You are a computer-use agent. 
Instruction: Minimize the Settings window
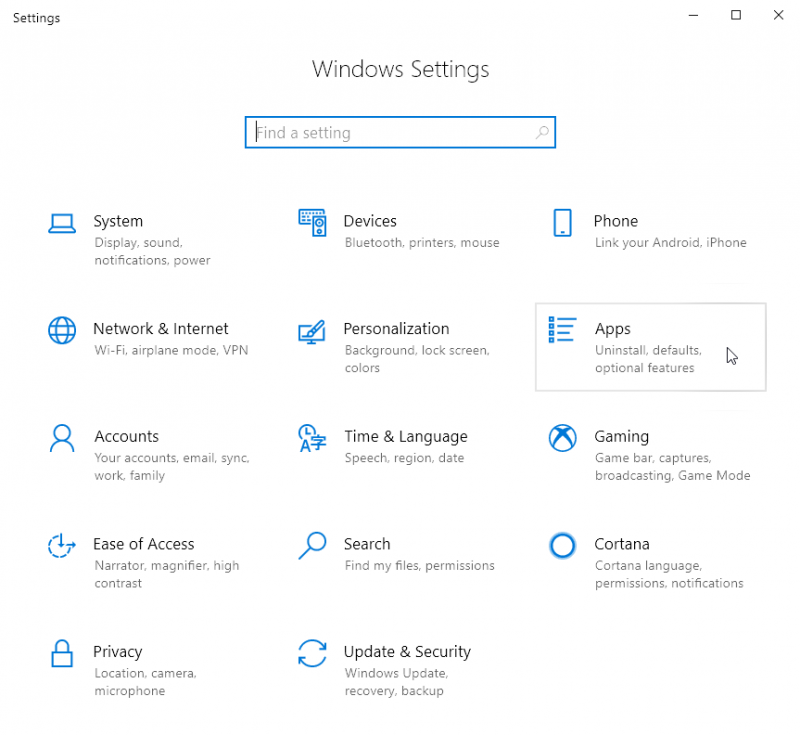pos(693,15)
